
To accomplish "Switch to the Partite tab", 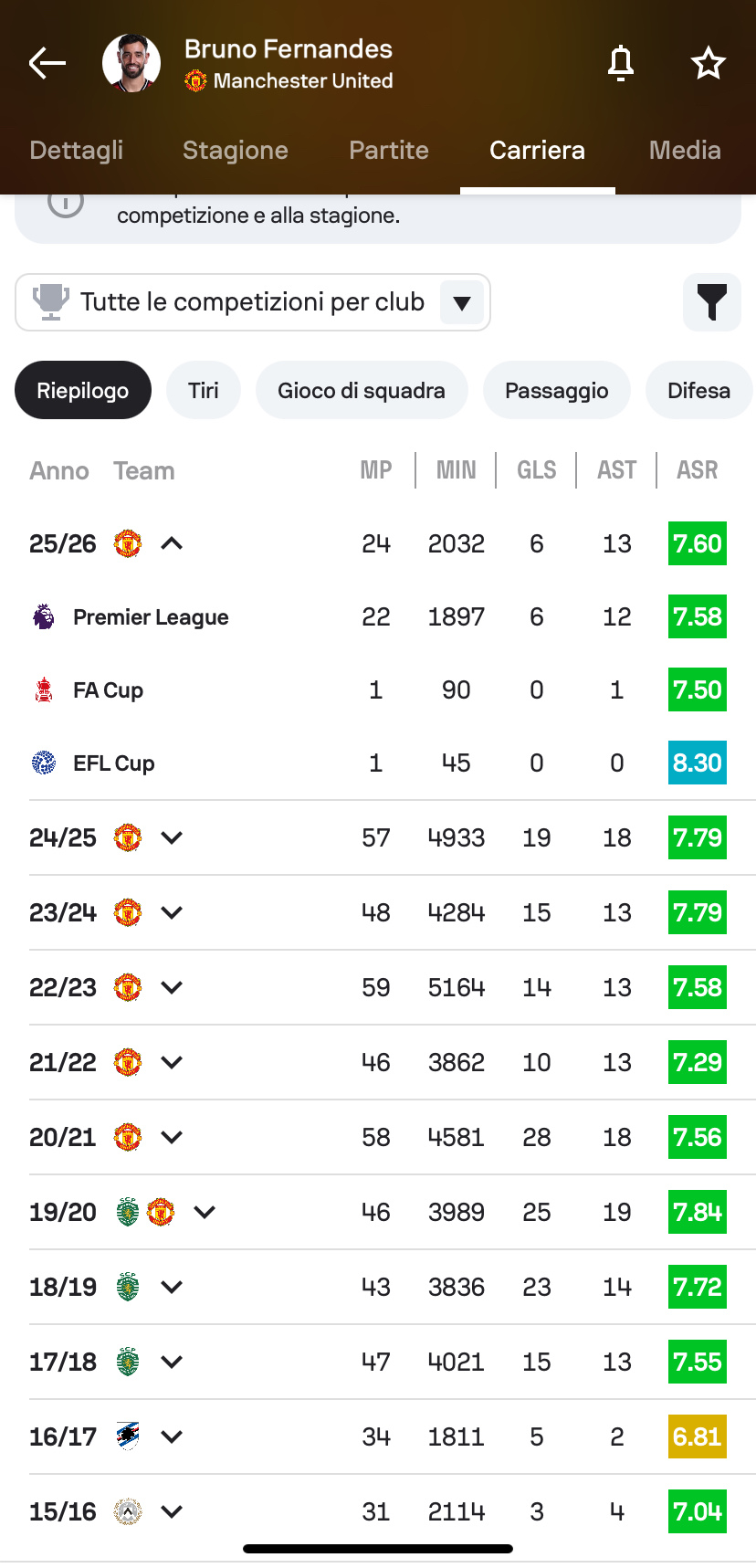I will 389,150.
